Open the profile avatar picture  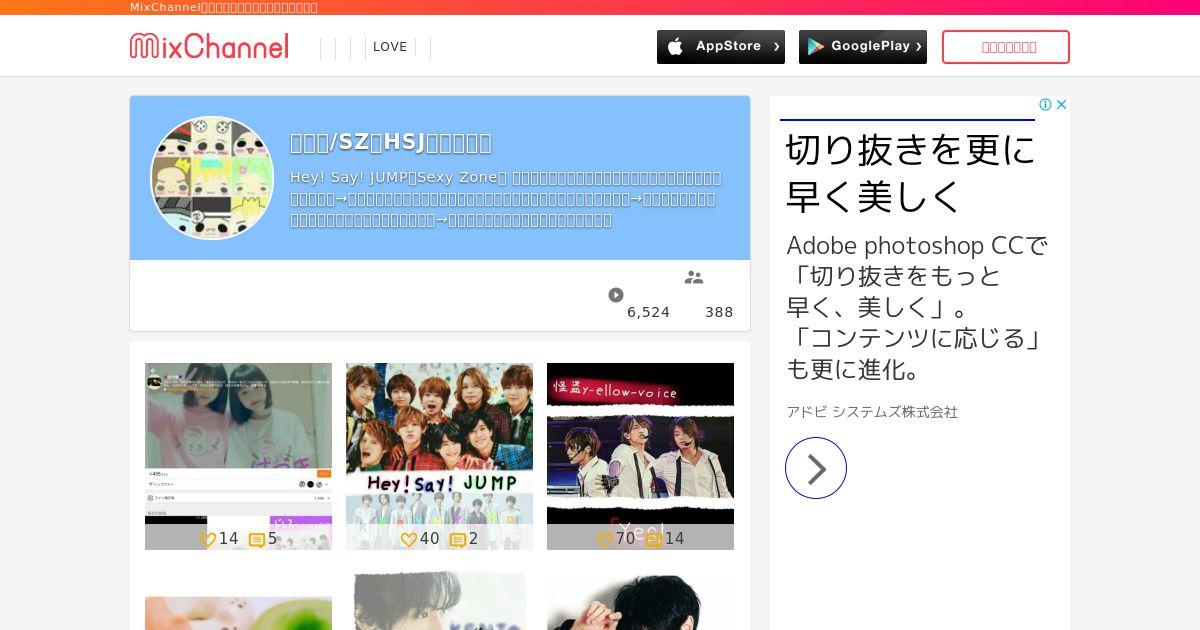point(212,178)
